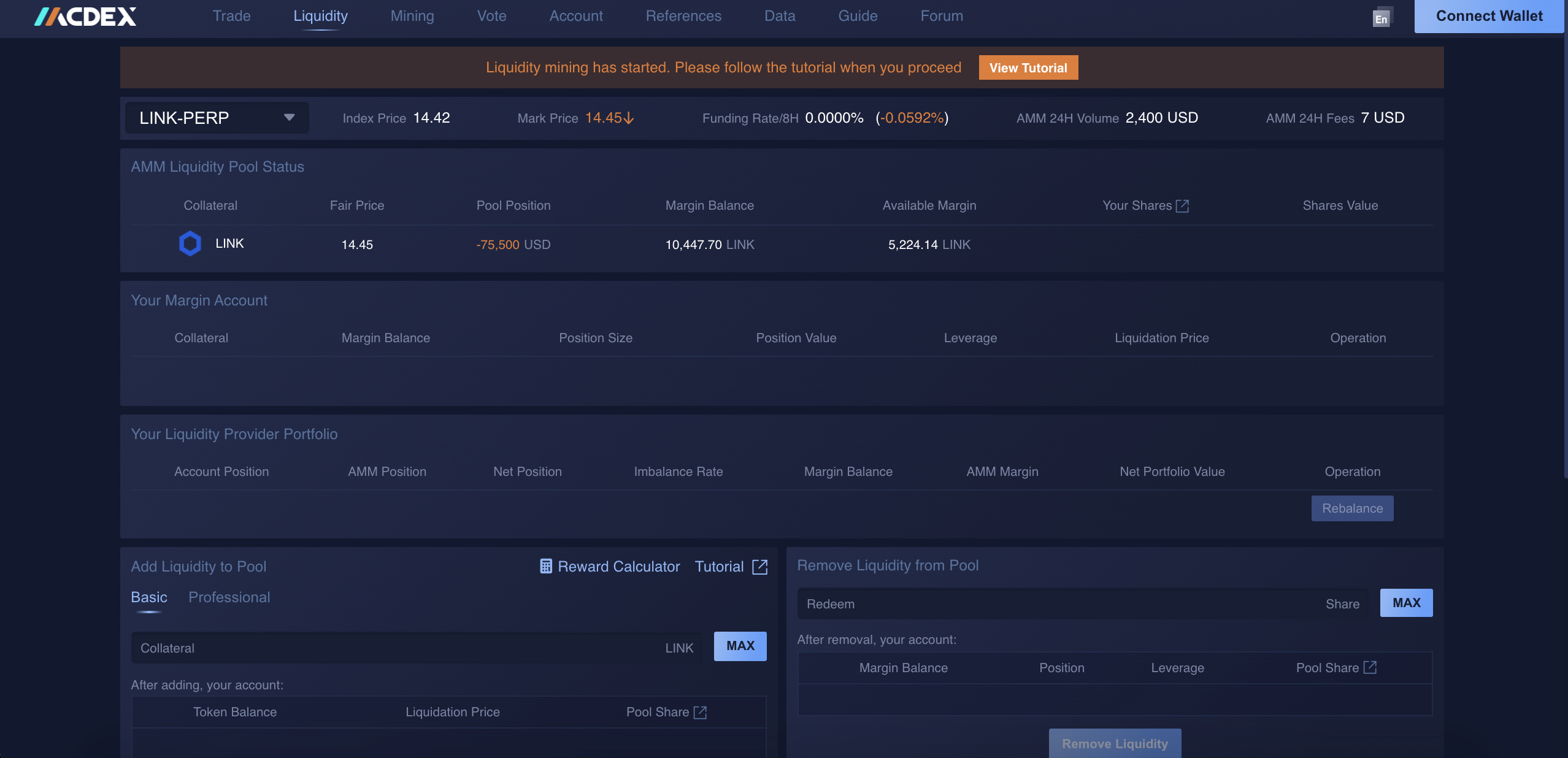Image resolution: width=1568 pixels, height=758 pixels.
Task: Go to the Liquidity page
Action: point(320,16)
